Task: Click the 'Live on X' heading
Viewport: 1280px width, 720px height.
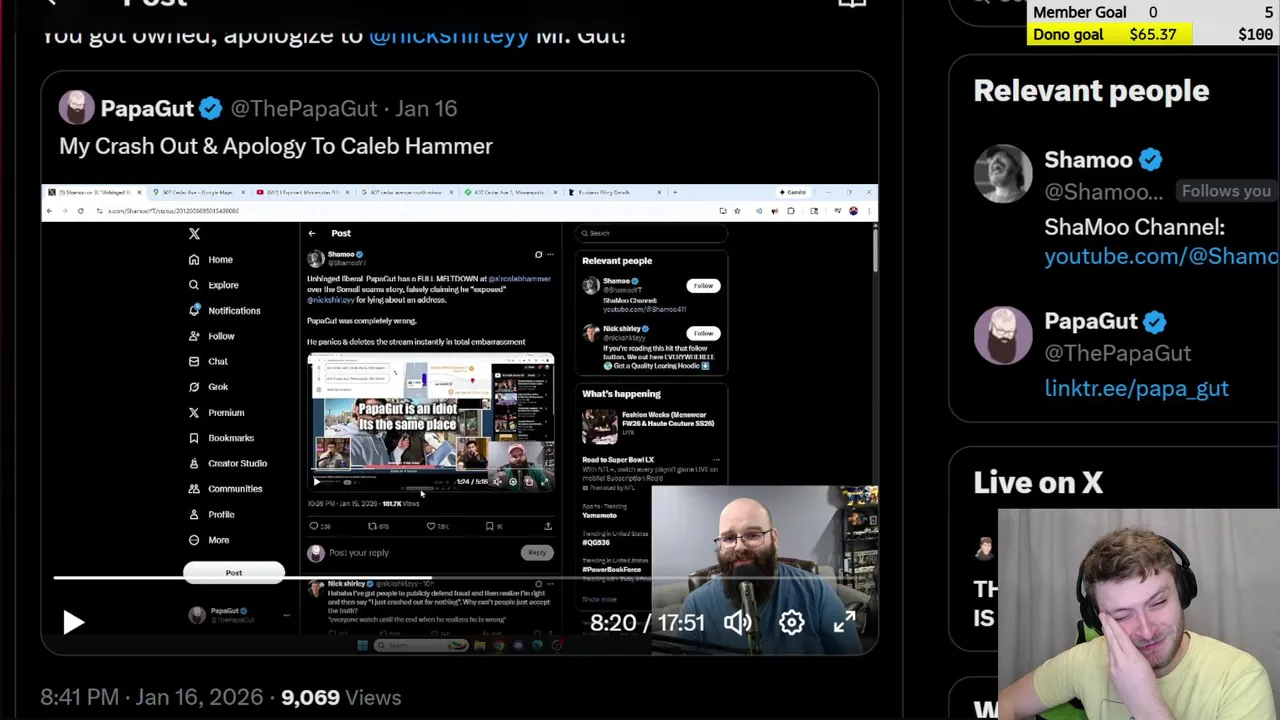Action: [1038, 483]
